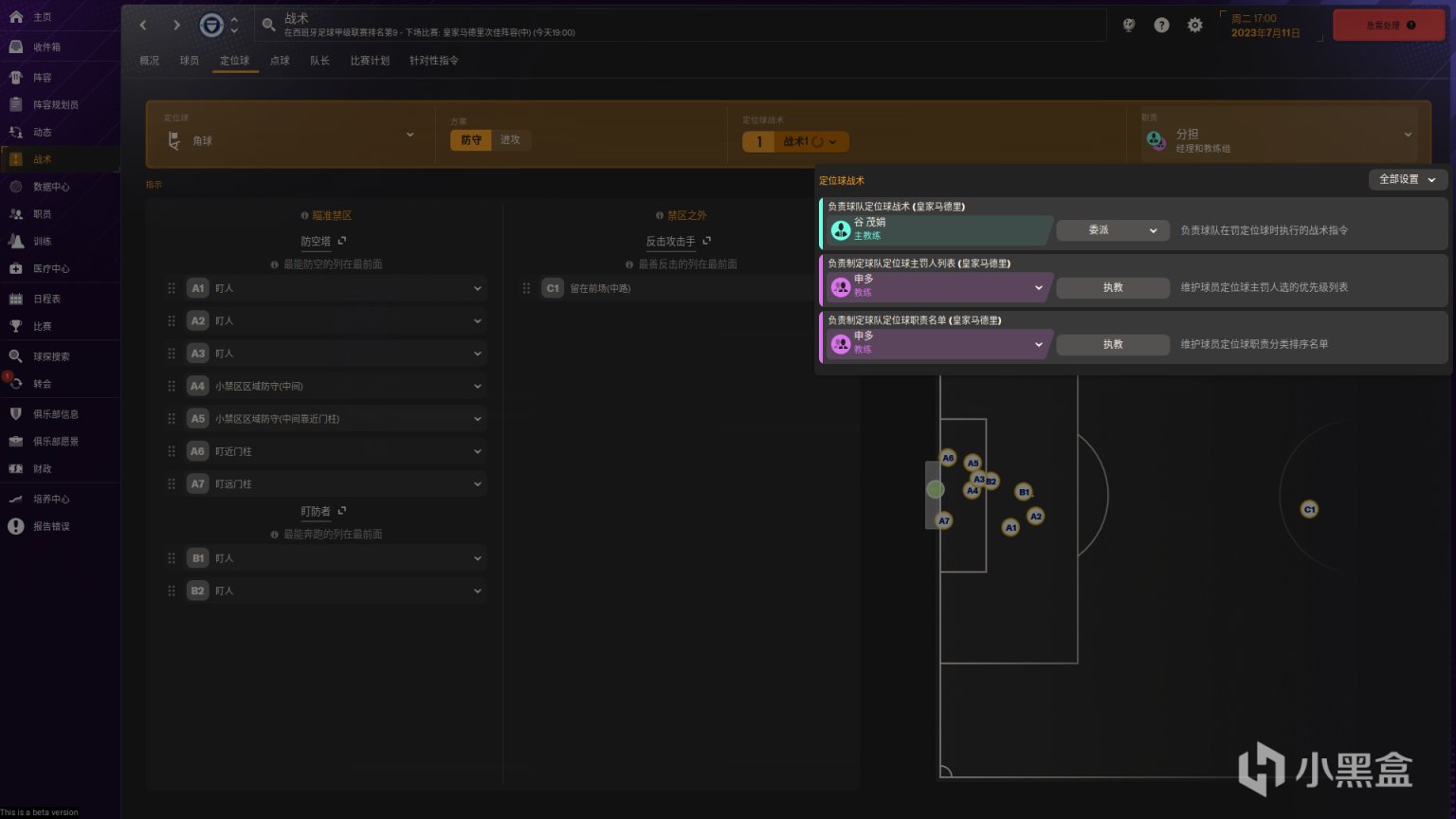Click the A7 player marker on pitch
This screenshot has height=819, width=1456.
[x=944, y=520]
